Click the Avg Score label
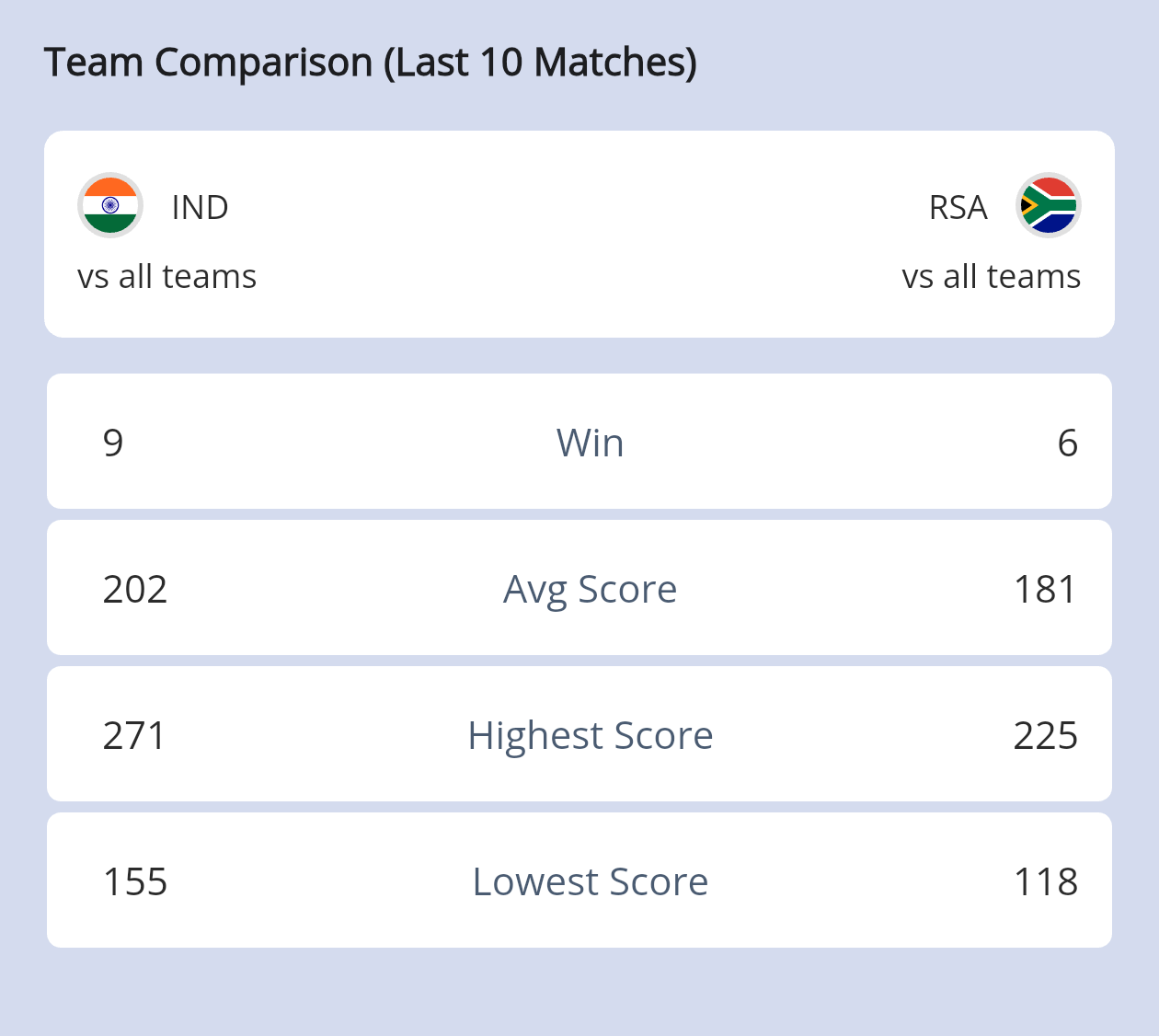 590,590
